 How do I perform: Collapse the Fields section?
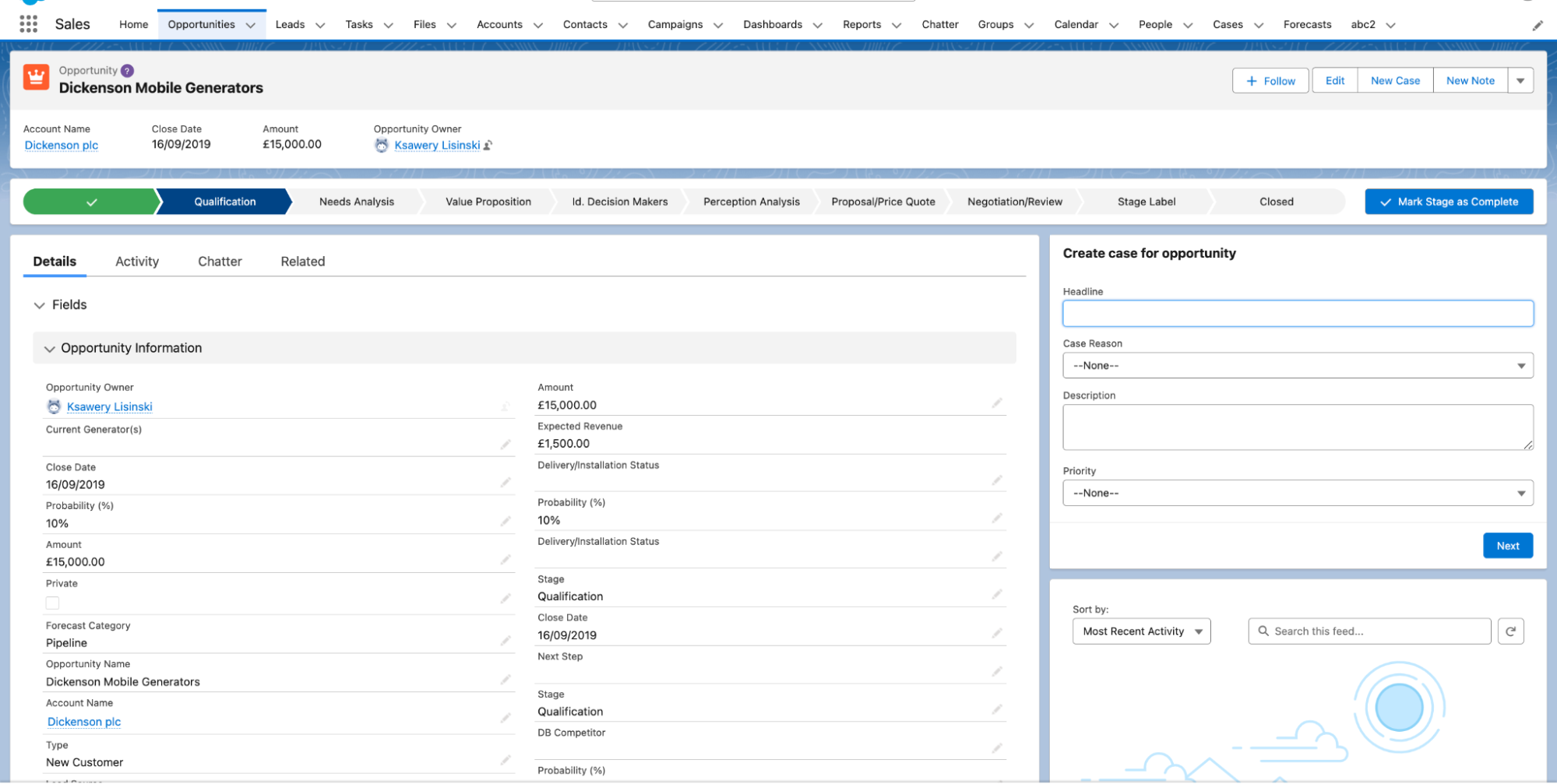pos(40,305)
